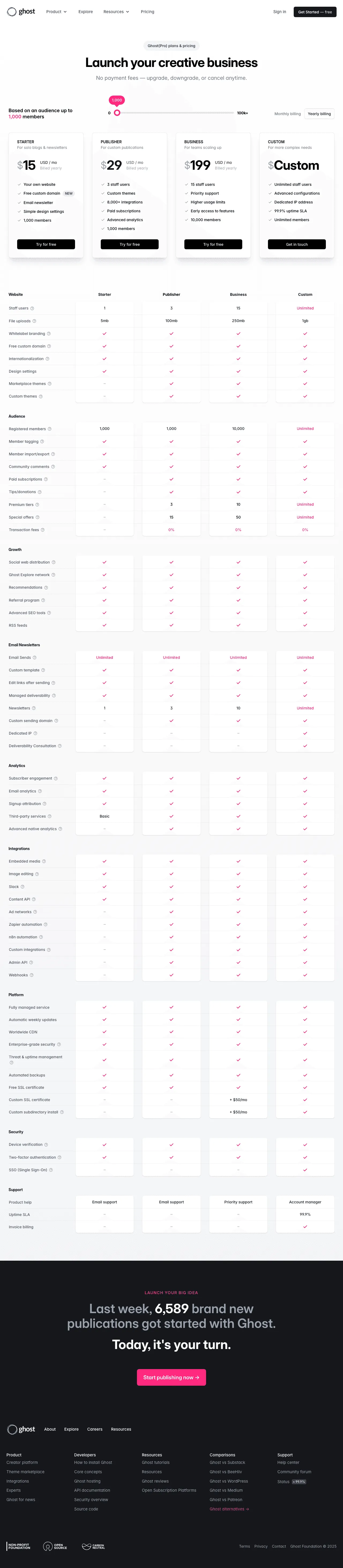Screen dimensions: 343x1568
Task: Expand the Product dropdown menu
Action: coord(56,12)
